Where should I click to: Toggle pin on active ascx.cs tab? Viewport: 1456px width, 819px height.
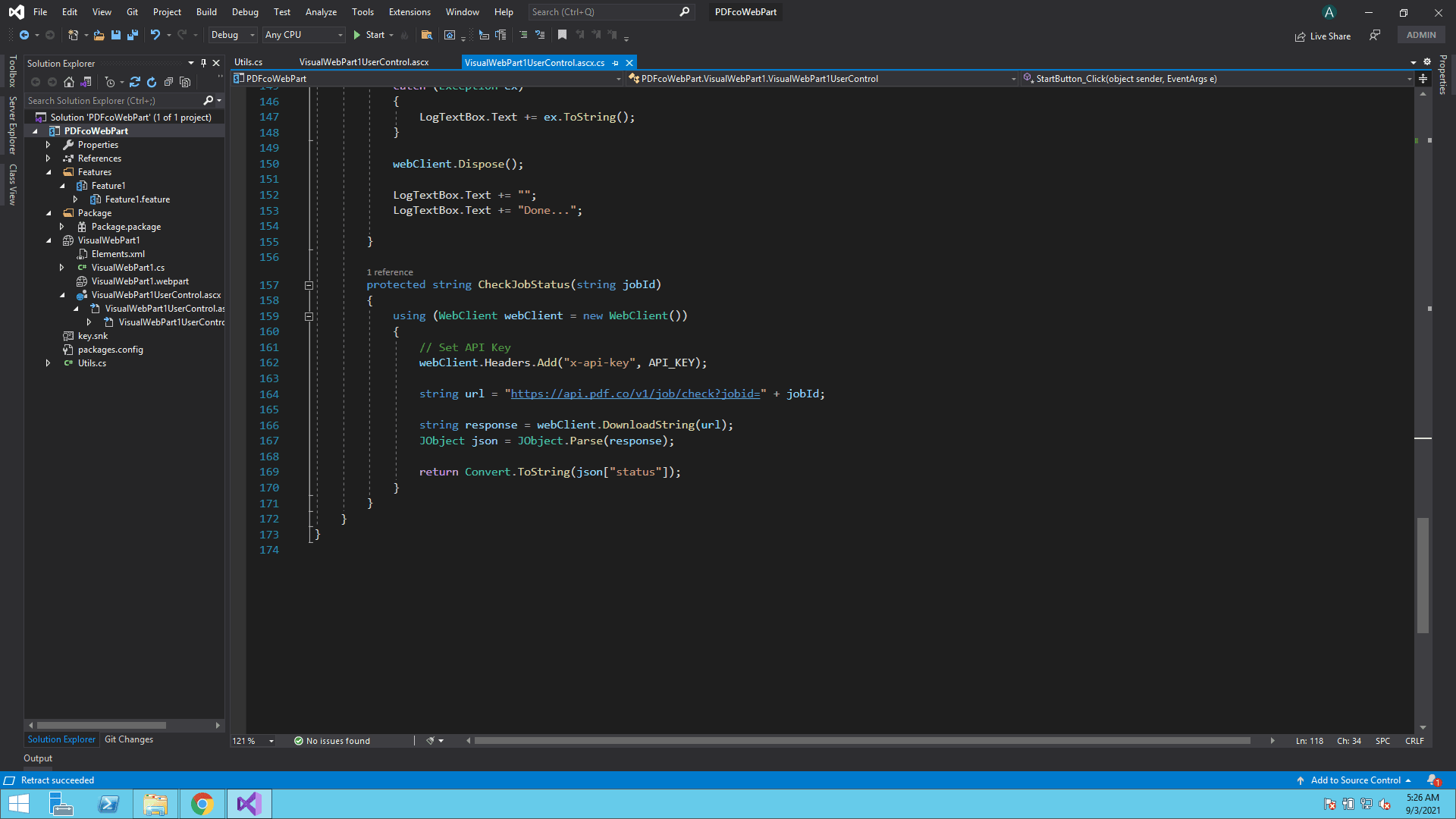pos(616,63)
